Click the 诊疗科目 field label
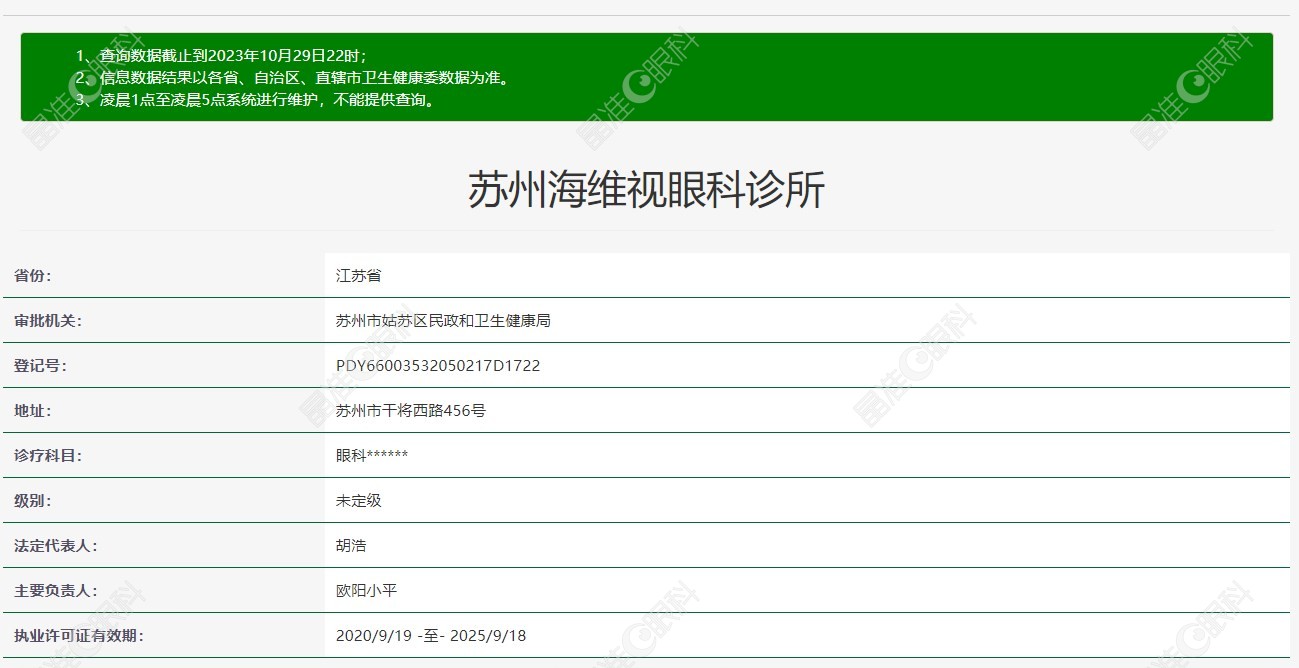This screenshot has height=668, width=1299. 47,455
